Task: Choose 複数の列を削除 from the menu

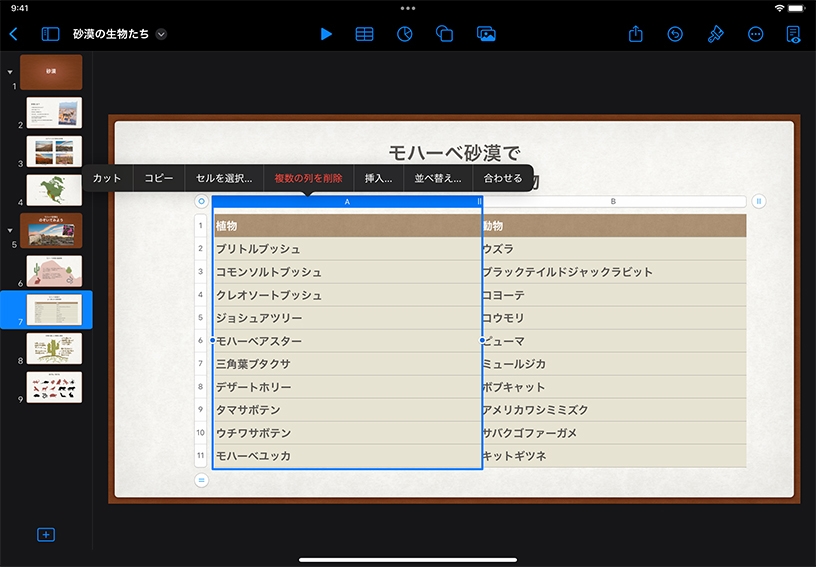Action: click(x=308, y=178)
